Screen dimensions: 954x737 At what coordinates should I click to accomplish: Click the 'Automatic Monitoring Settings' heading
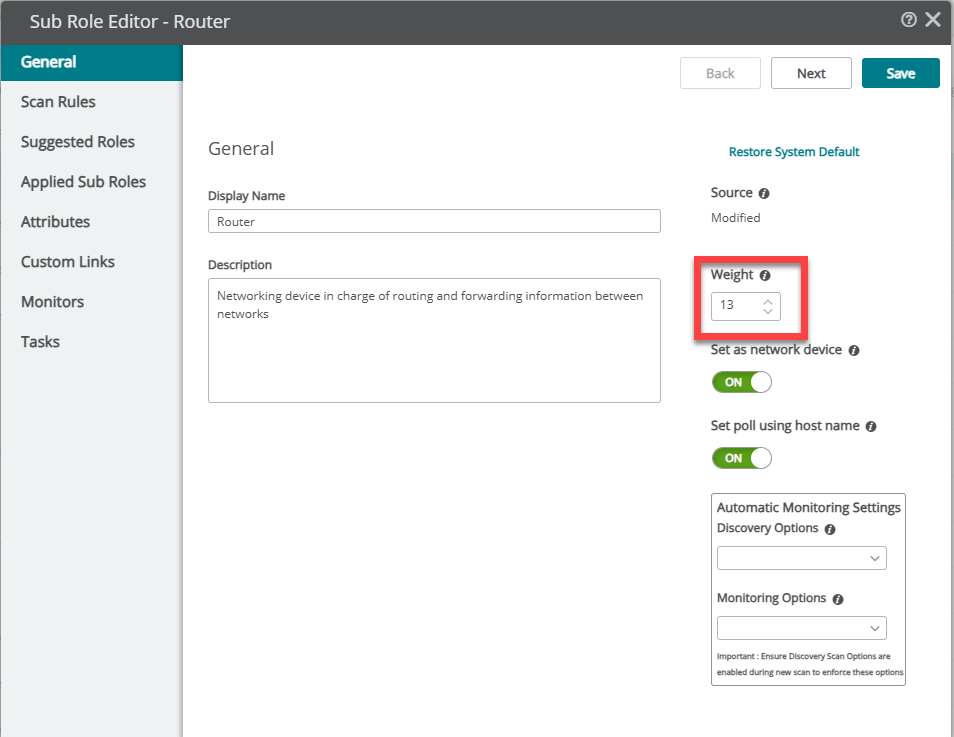point(809,508)
